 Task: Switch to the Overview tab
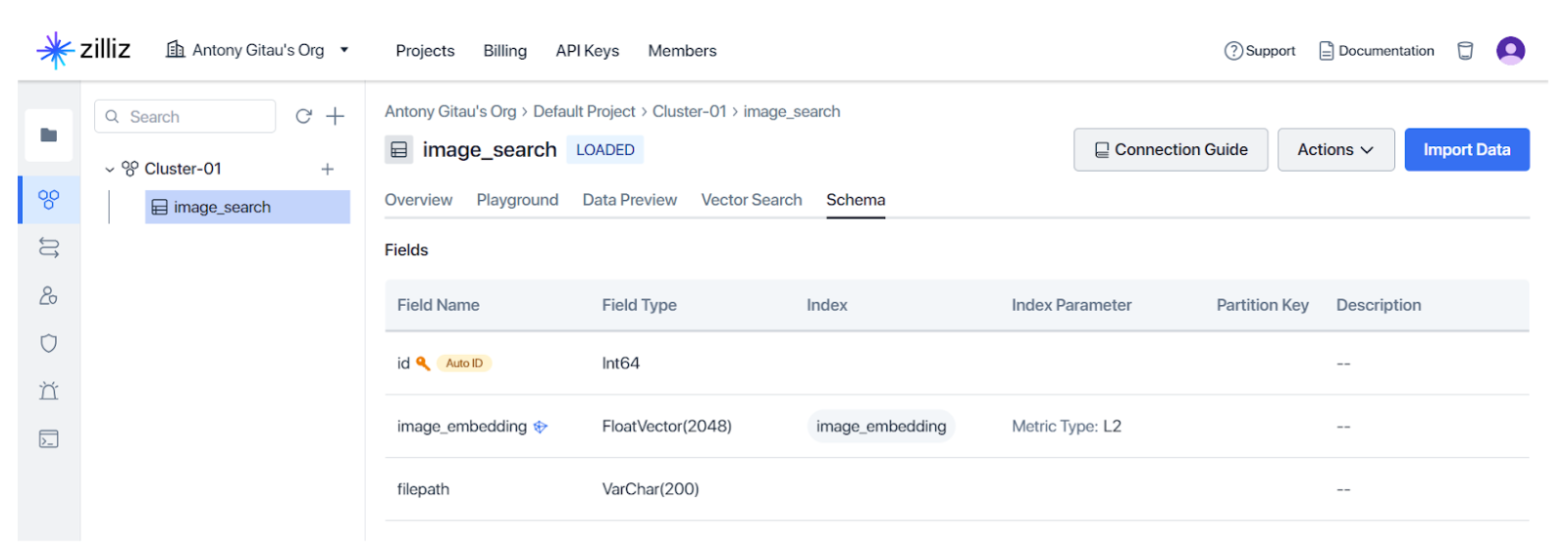click(x=418, y=200)
